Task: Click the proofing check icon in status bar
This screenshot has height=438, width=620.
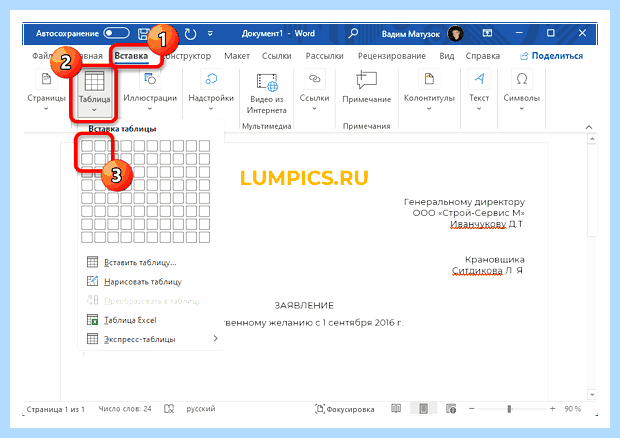Action: point(169,409)
